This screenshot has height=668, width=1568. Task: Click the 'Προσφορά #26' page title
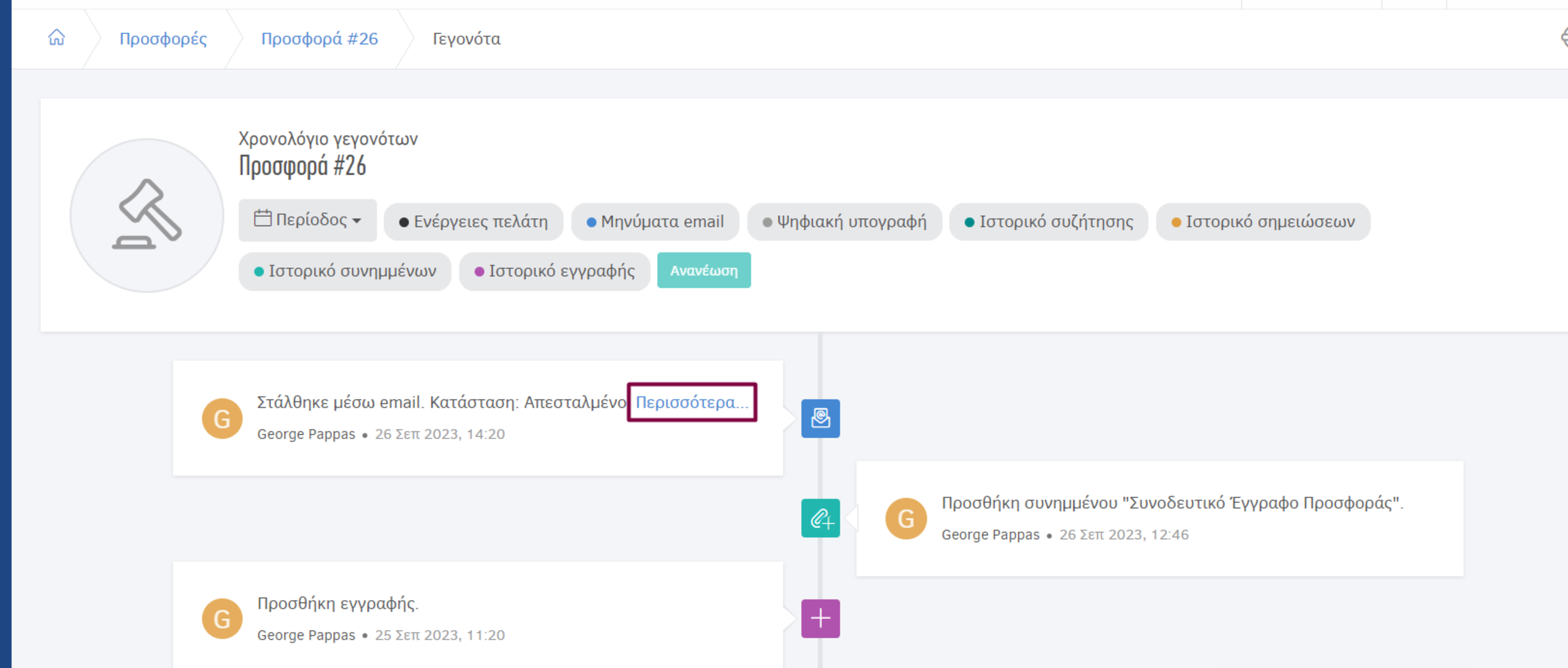click(302, 166)
